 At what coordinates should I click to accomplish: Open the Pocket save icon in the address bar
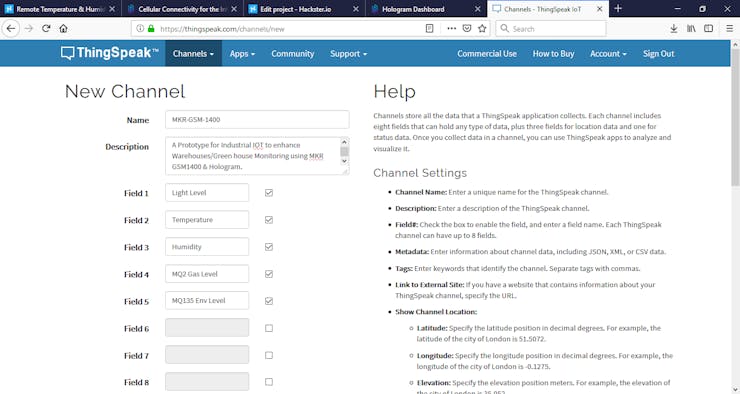tap(467, 28)
